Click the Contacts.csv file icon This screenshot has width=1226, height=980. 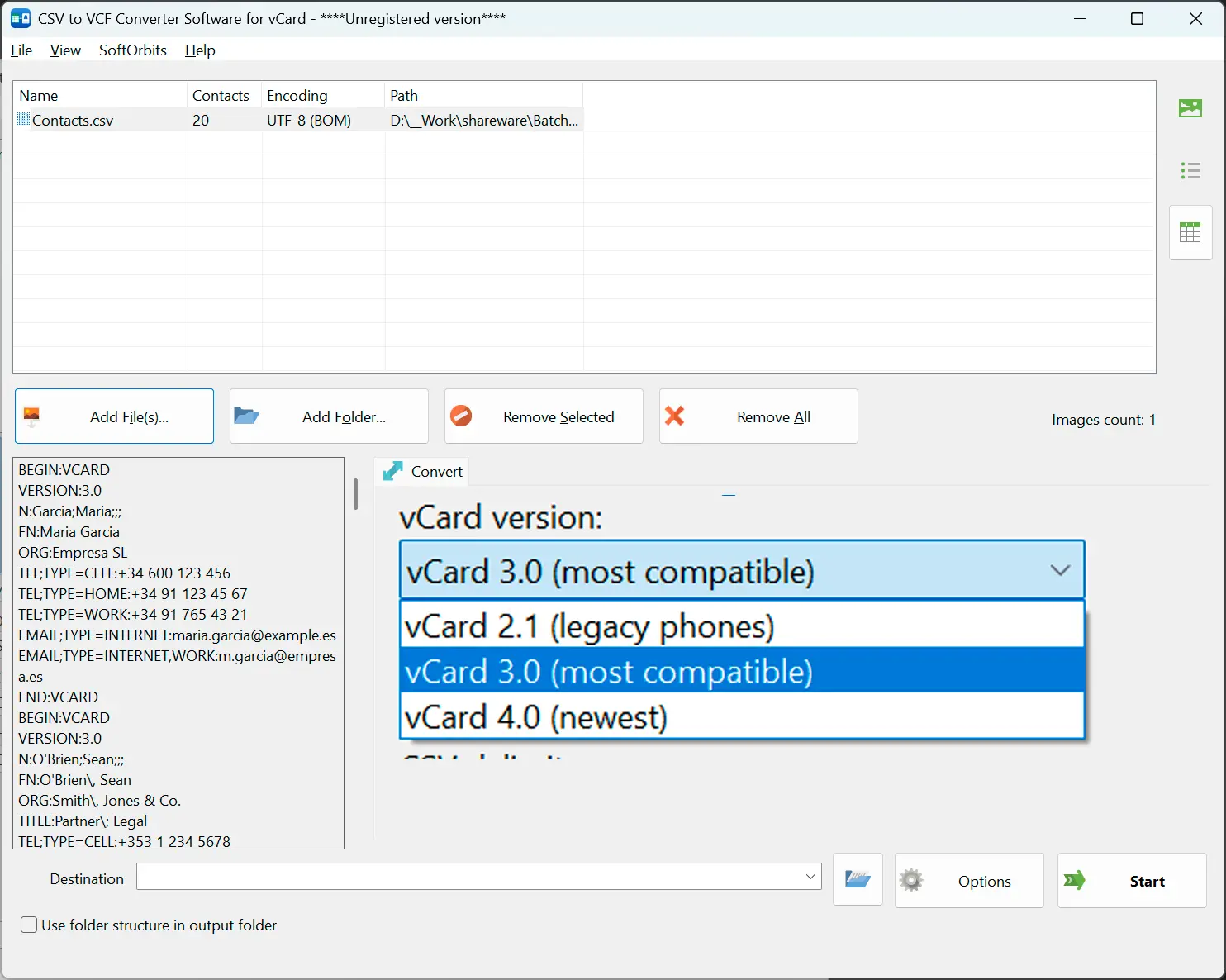click(x=24, y=120)
